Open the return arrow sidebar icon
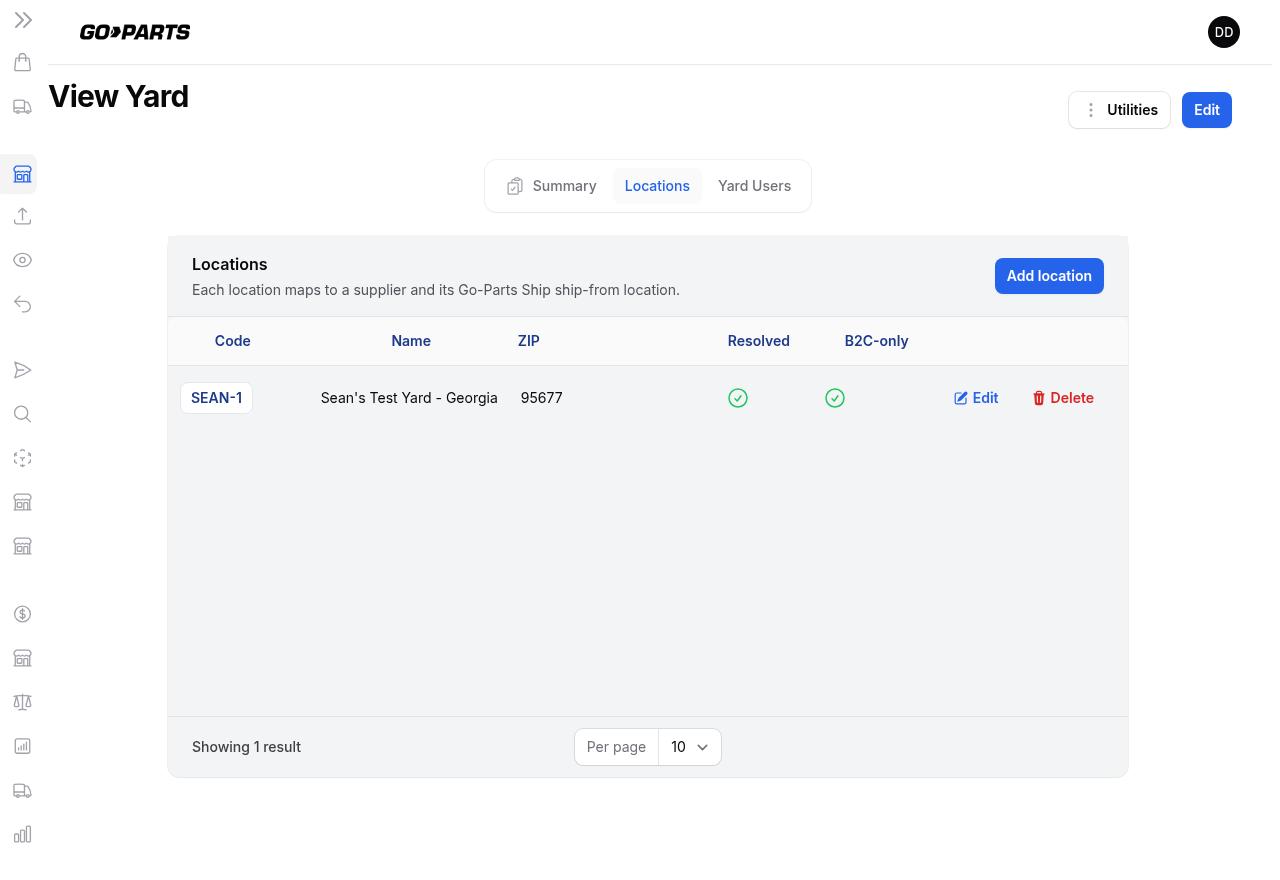This screenshot has width=1280, height=880. coord(23,304)
